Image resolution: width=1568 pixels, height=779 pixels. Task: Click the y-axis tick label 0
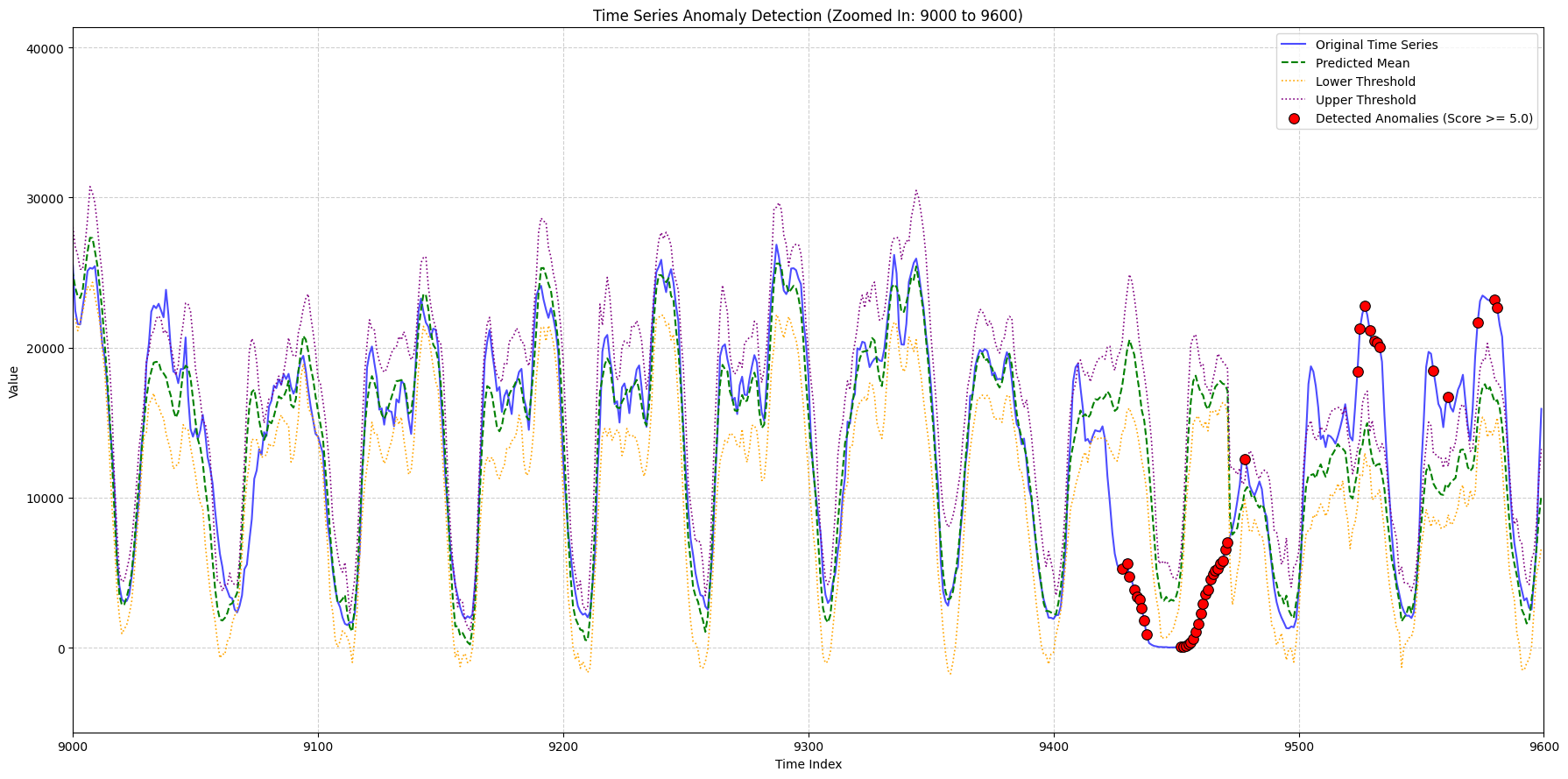tap(60, 648)
